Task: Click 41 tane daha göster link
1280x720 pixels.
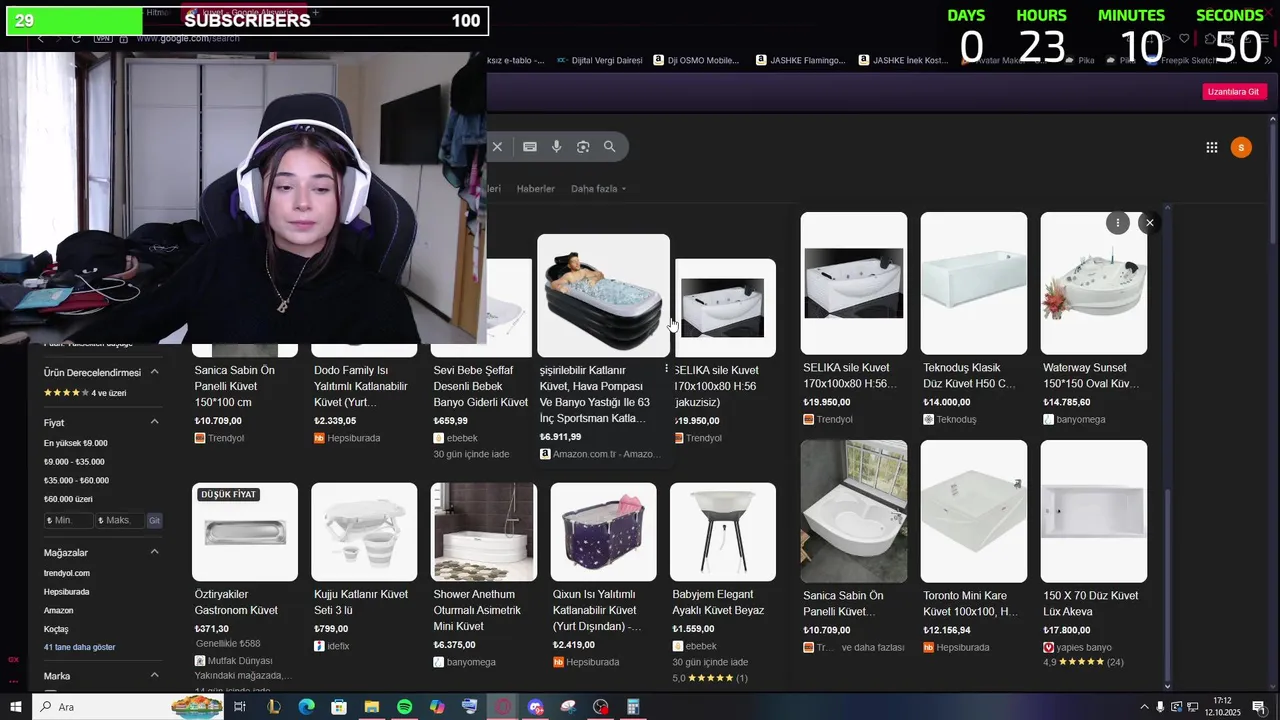Action: coord(79,647)
